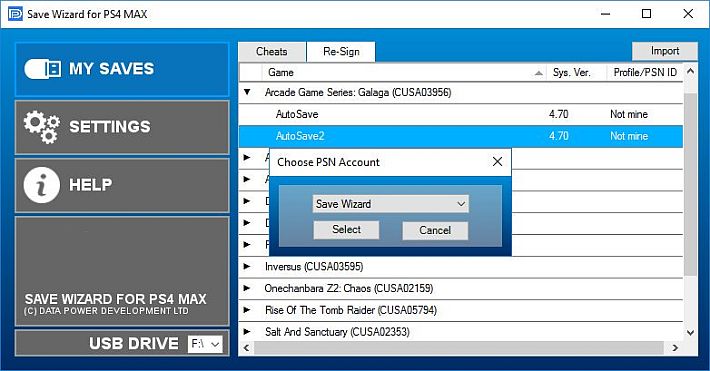The width and height of the screenshot is (710, 371).
Task: Click the 4.70 version in the AutoSave row
Action: click(558, 114)
